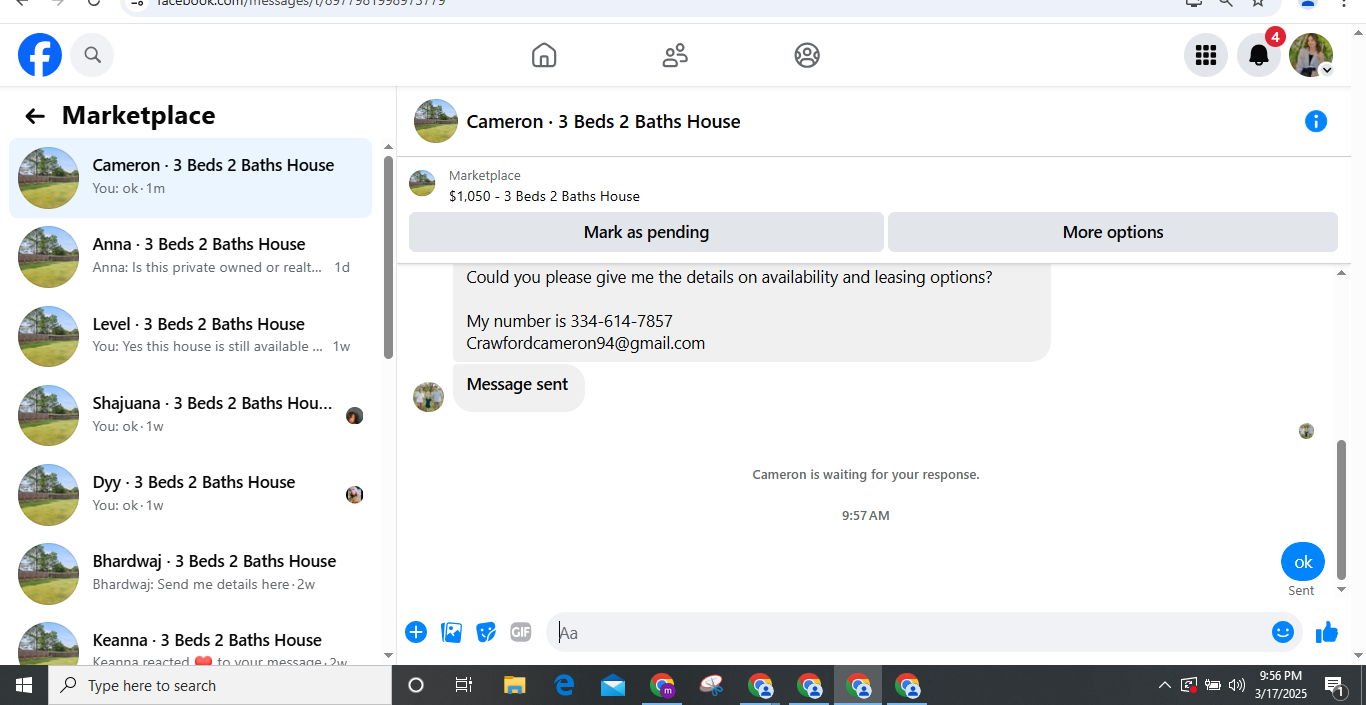Screen dimensions: 1366x705
Task: Click the chat scrollbar down arrow
Action: (x=1342, y=590)
